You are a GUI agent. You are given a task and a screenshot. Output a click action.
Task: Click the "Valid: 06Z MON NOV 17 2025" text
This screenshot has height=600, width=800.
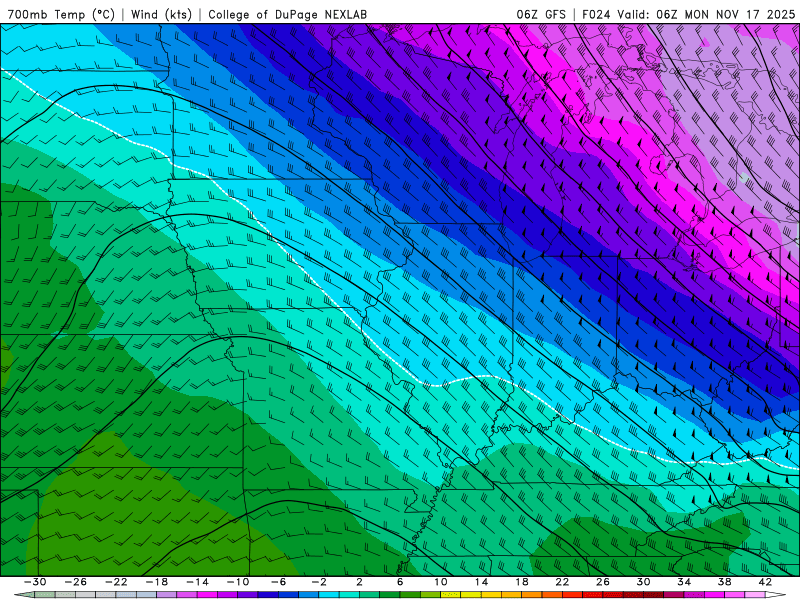coord(706,14)
